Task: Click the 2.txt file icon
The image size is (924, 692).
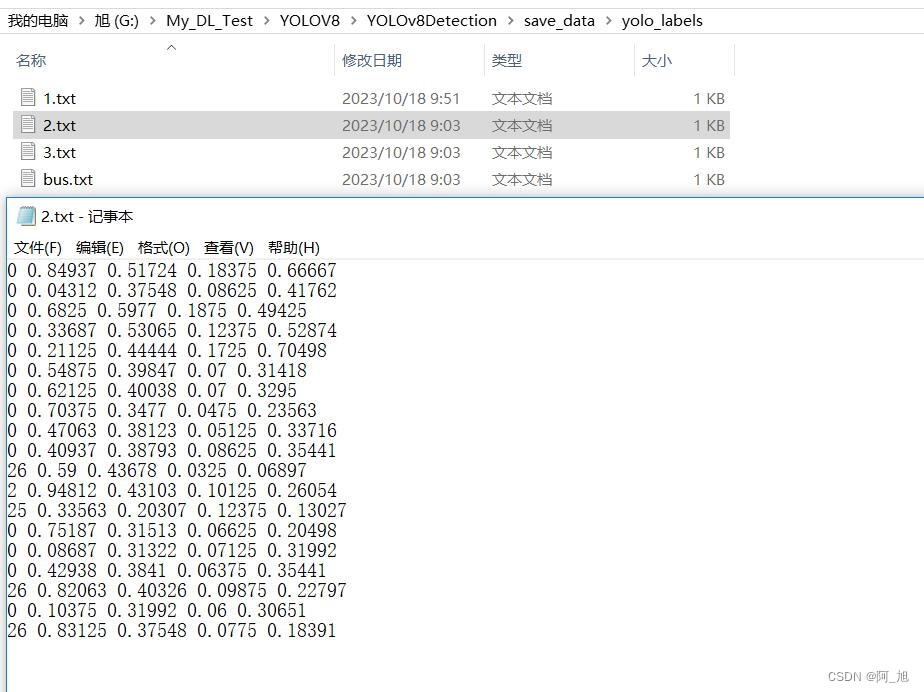Action: pos(28,125)
